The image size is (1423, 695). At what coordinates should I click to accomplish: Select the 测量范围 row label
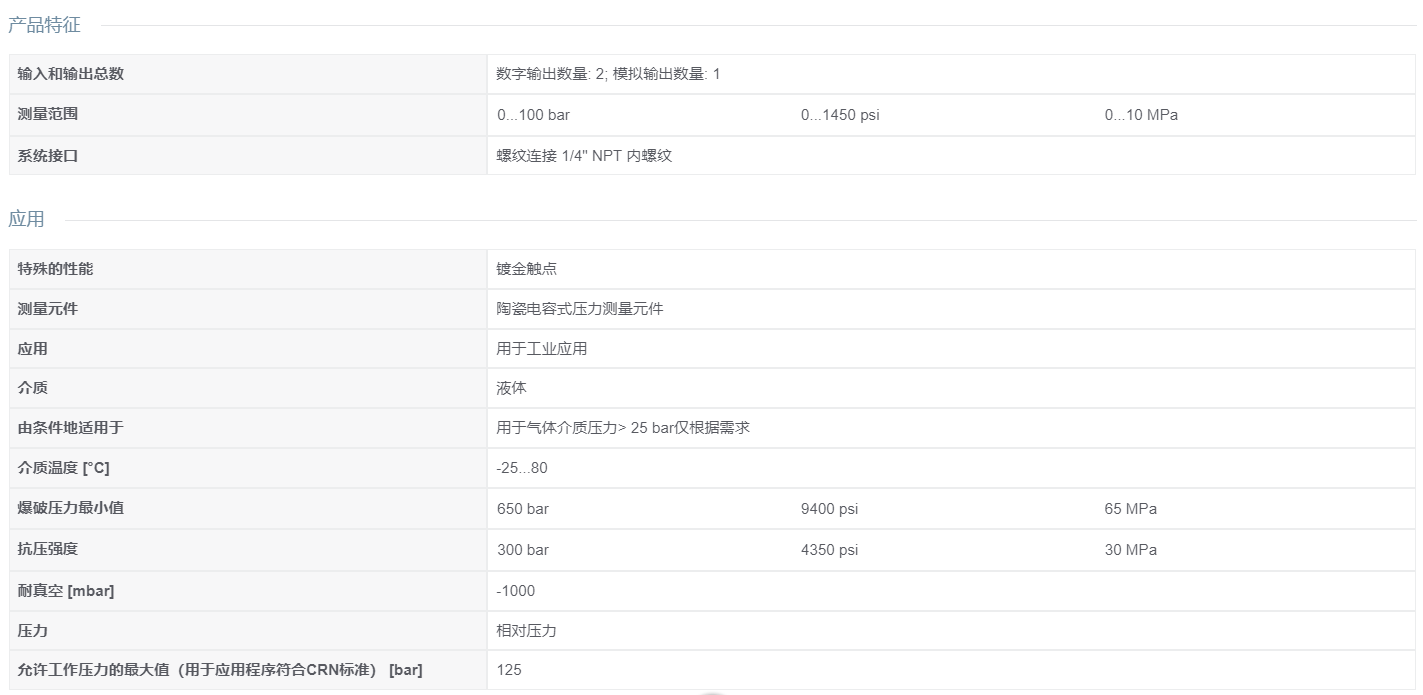[x=48, y=114]
